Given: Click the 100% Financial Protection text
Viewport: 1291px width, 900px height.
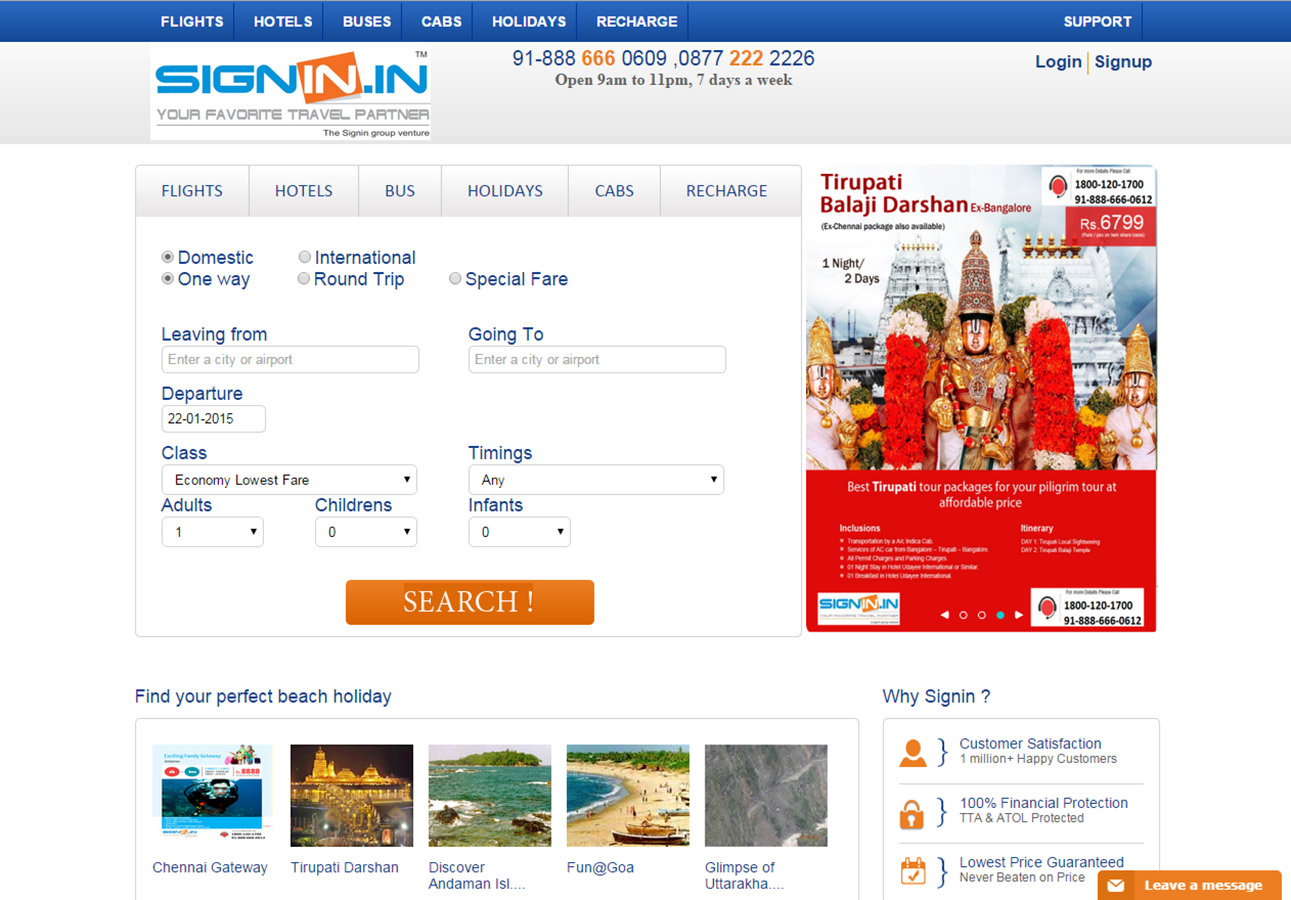Looking at the screenshot, I should [x=1043, y=803].
